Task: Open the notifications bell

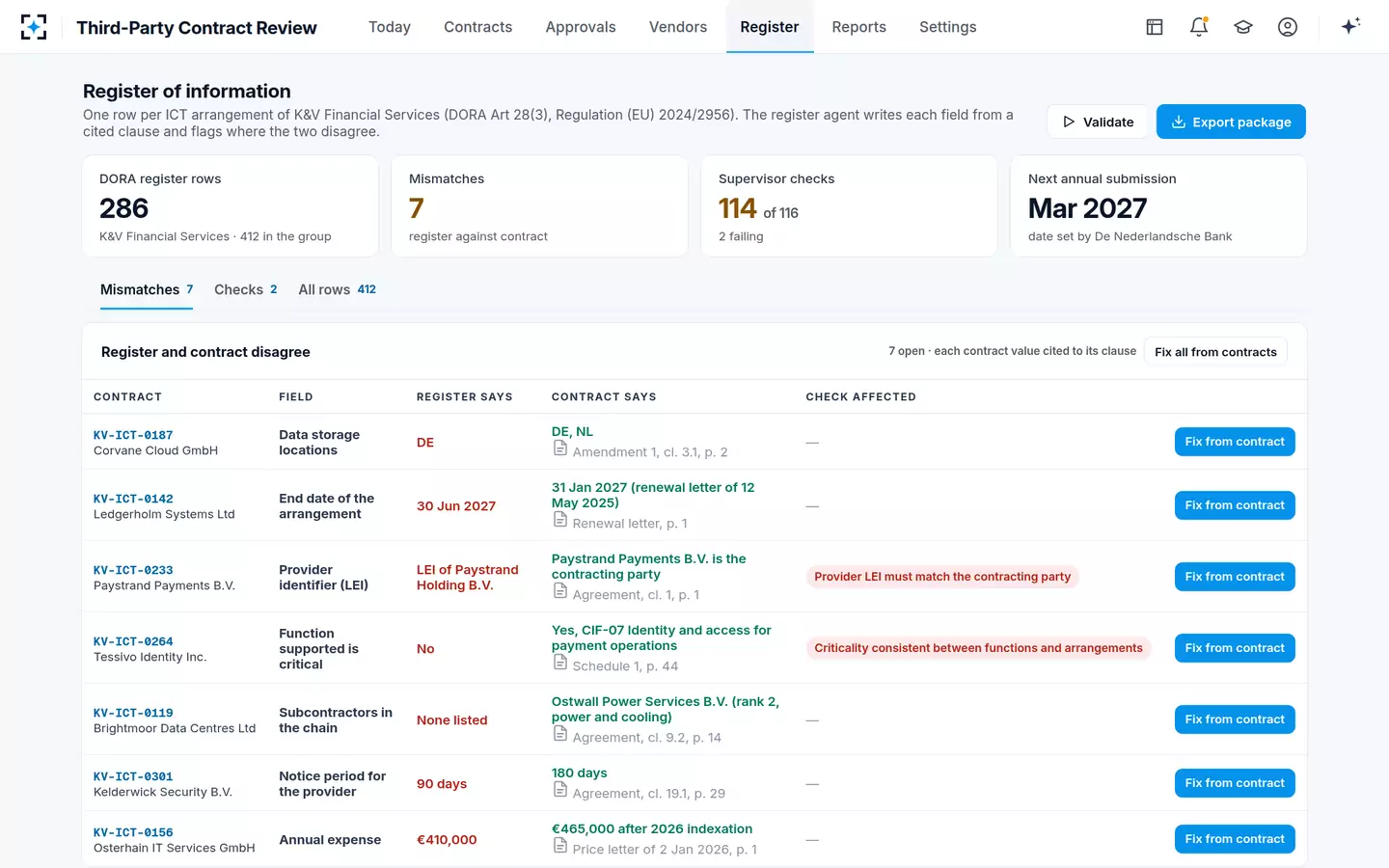Action: (1199, 27)
